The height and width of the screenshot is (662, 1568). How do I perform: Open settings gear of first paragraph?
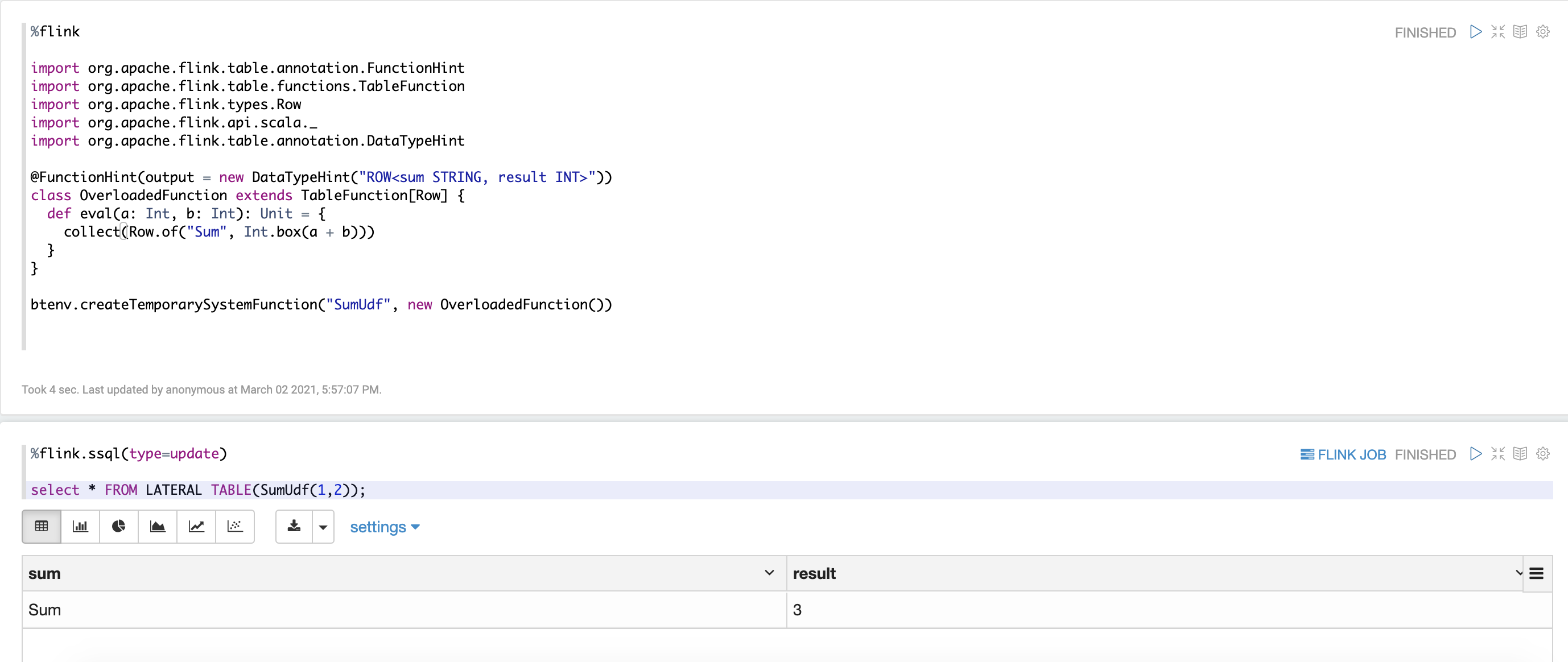1542,32
